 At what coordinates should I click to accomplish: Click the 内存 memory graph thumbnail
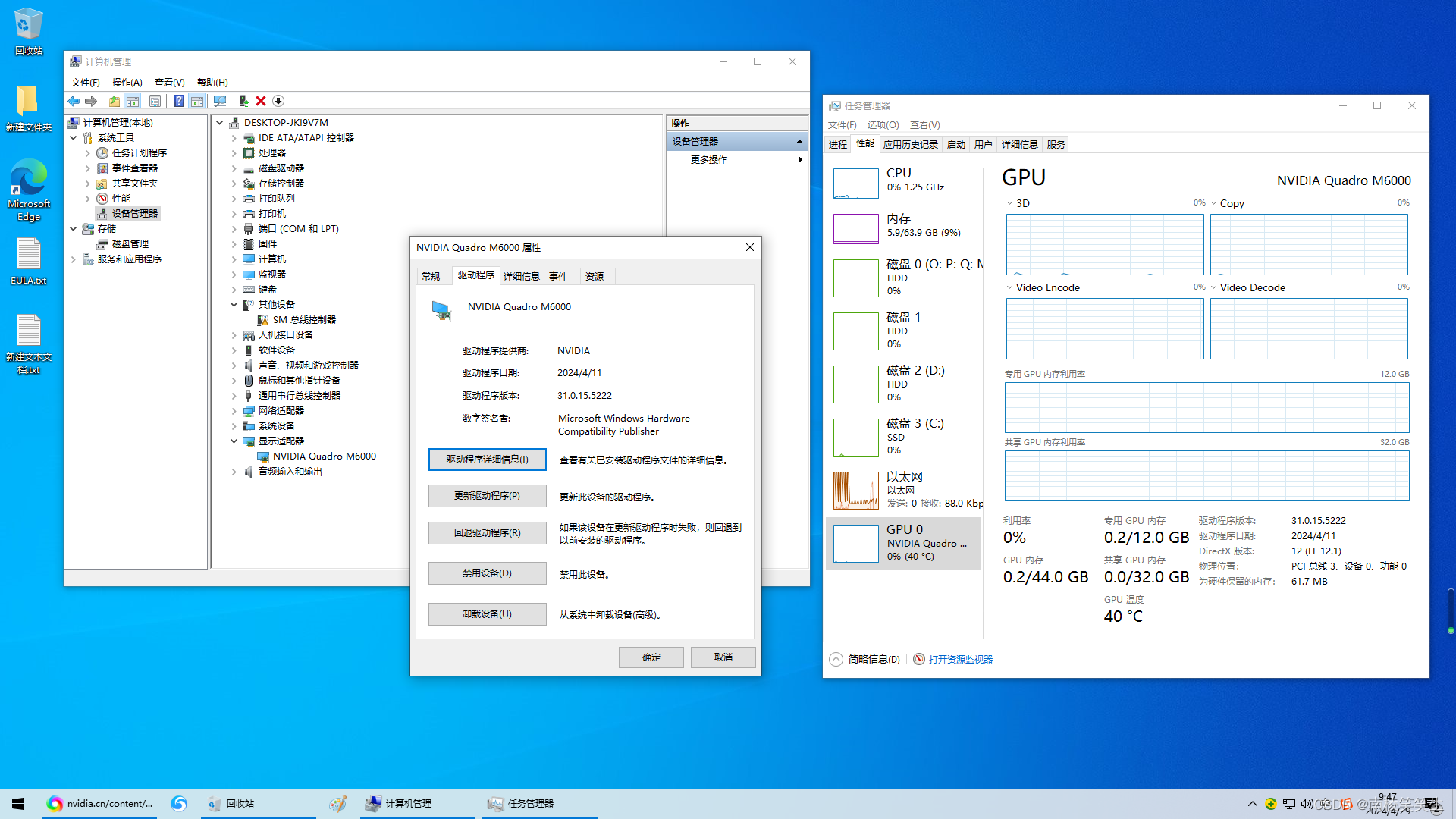tap(855, 228)
